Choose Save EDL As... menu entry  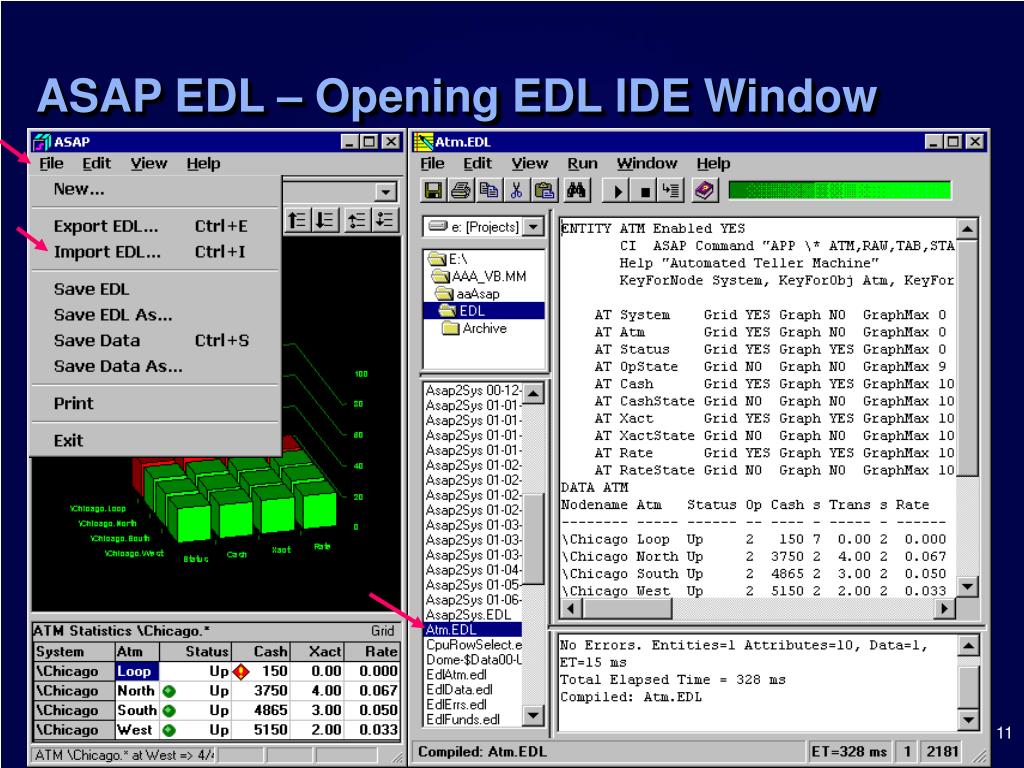pyautogui.click(x=155, y=315)
